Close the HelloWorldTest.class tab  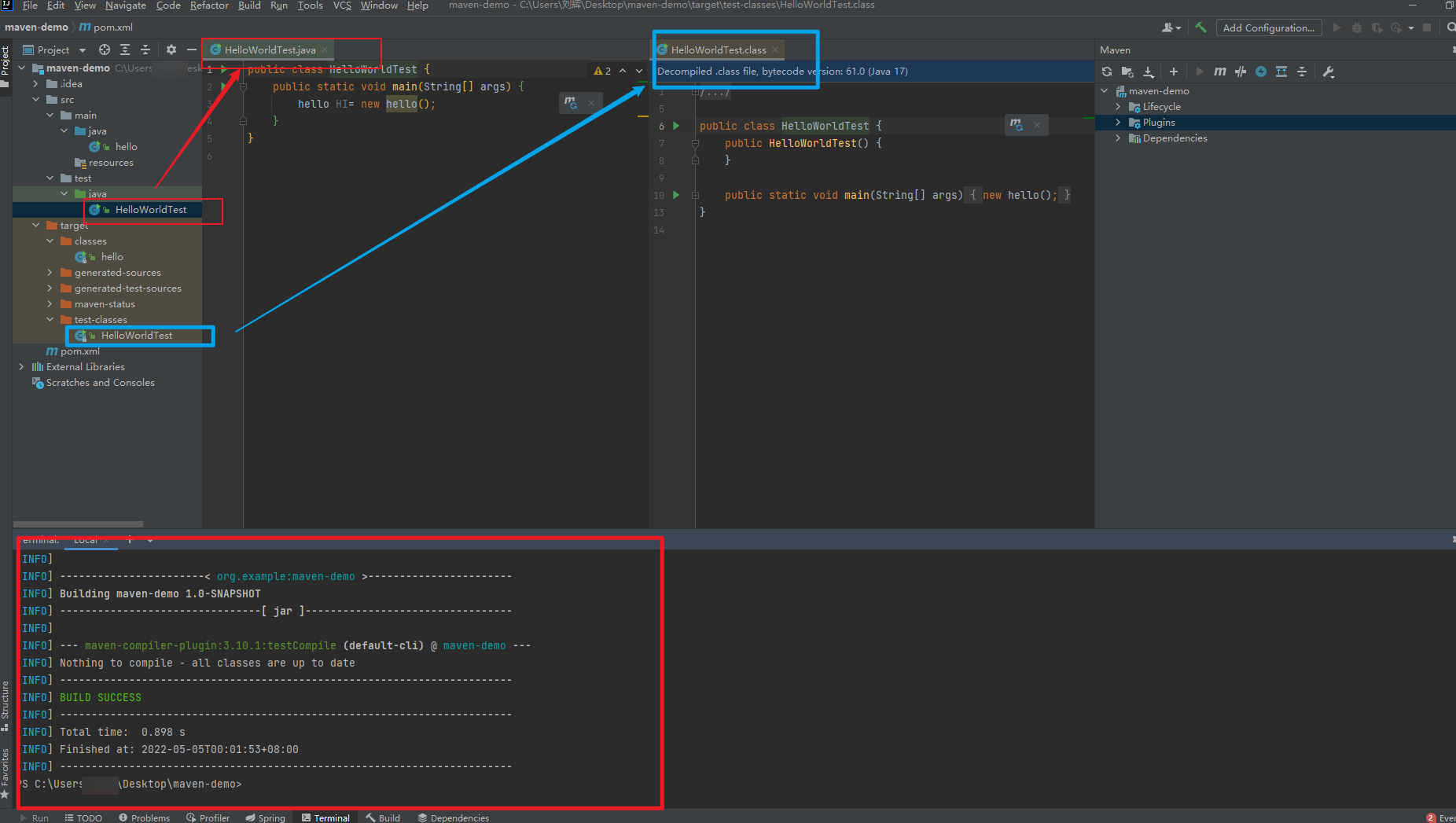(775, 50)
